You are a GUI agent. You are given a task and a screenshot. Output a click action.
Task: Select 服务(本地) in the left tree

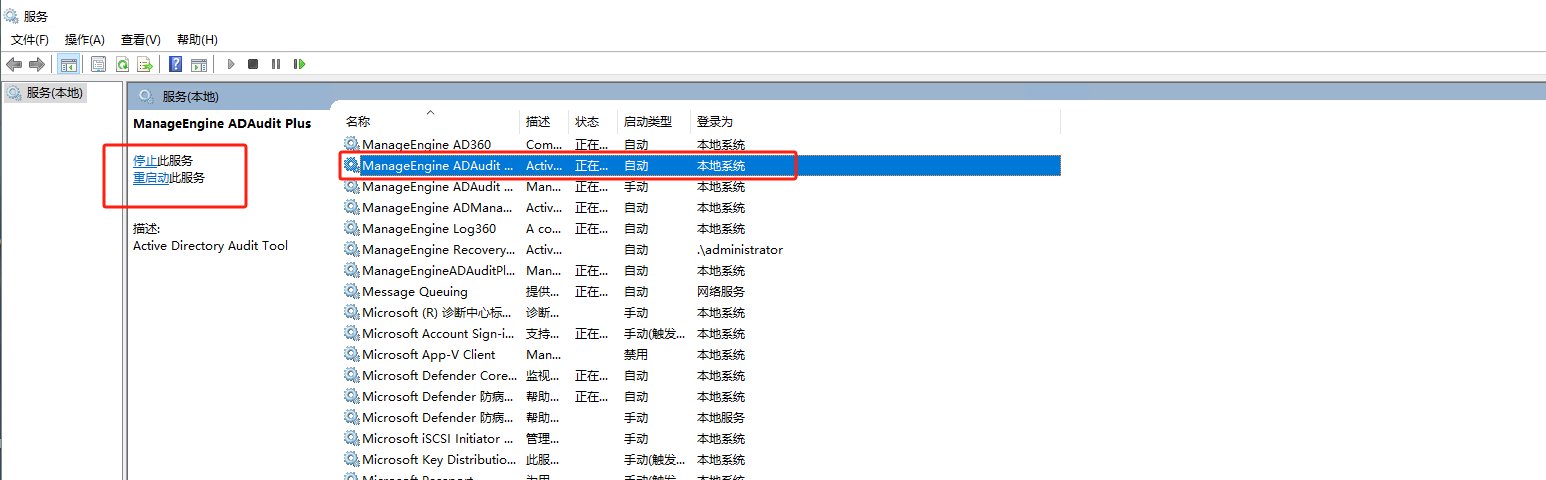coord(55,92)
